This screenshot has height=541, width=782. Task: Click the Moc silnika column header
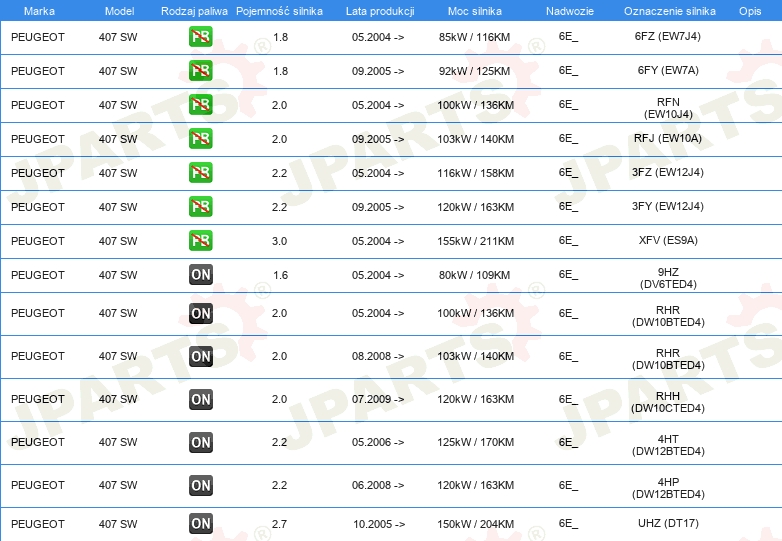[475, 11]
